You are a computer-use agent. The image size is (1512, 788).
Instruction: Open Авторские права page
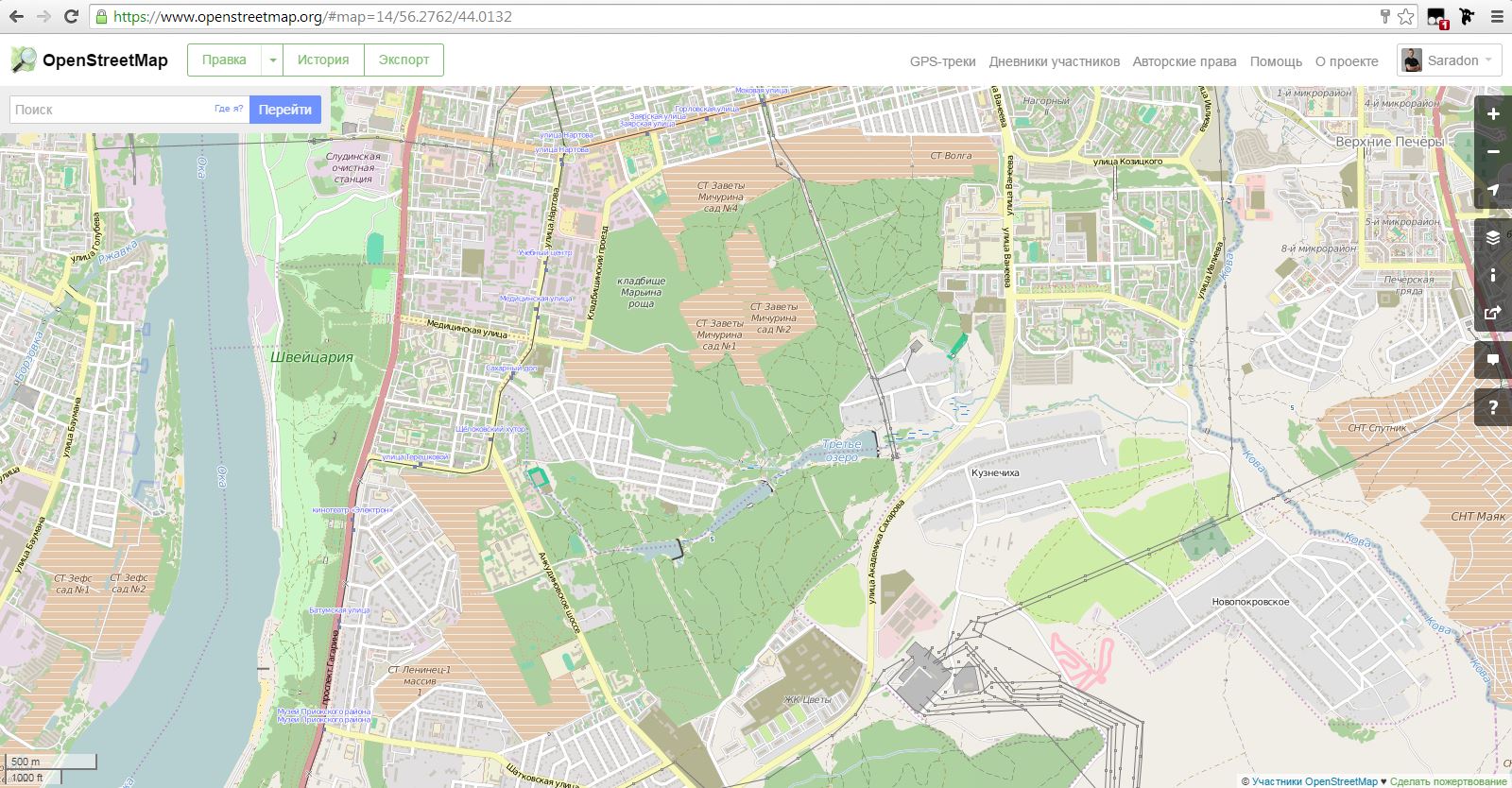[1184, 61]
